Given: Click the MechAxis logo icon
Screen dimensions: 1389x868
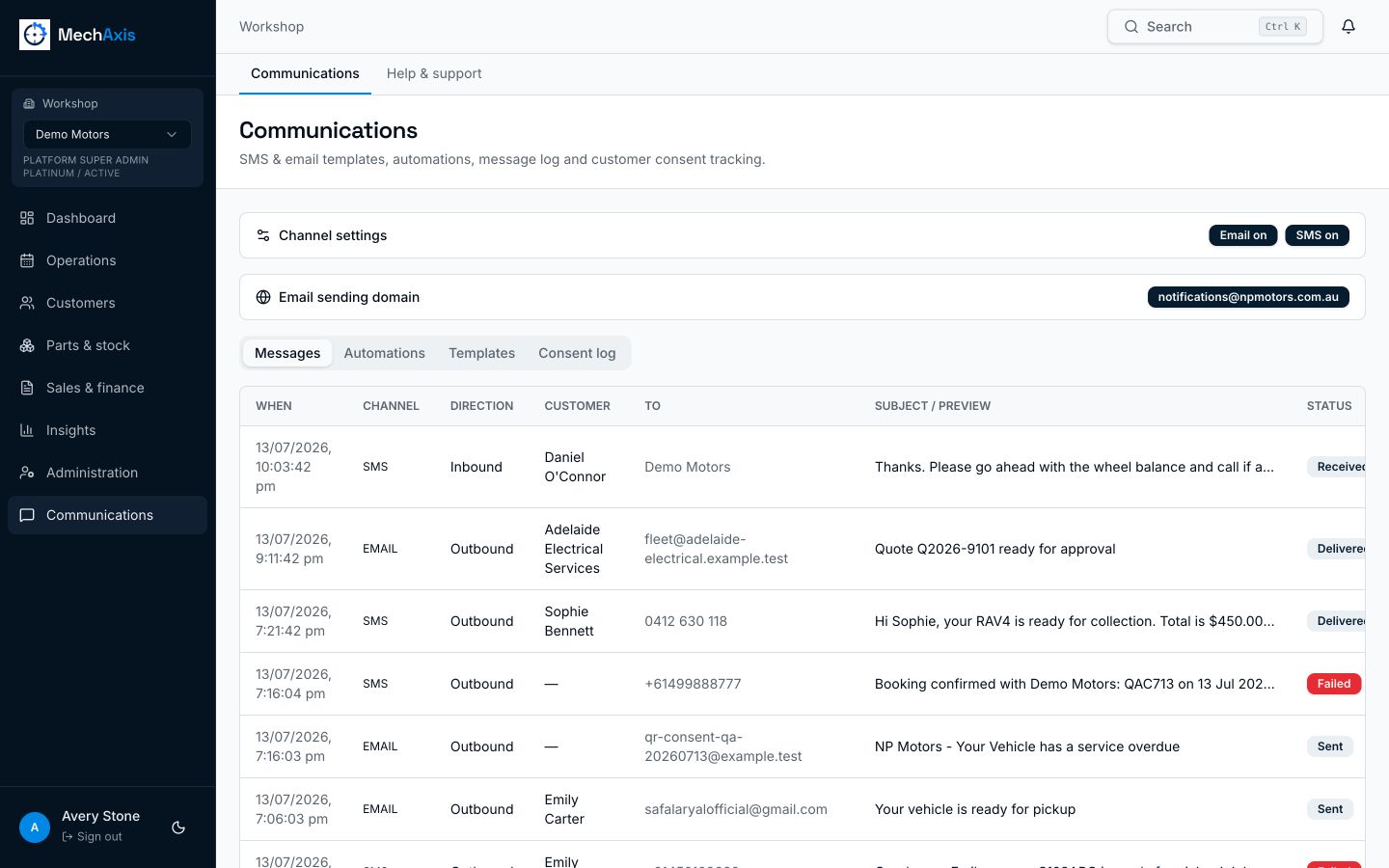Looking at the screenshot, I should pos(35,35).
